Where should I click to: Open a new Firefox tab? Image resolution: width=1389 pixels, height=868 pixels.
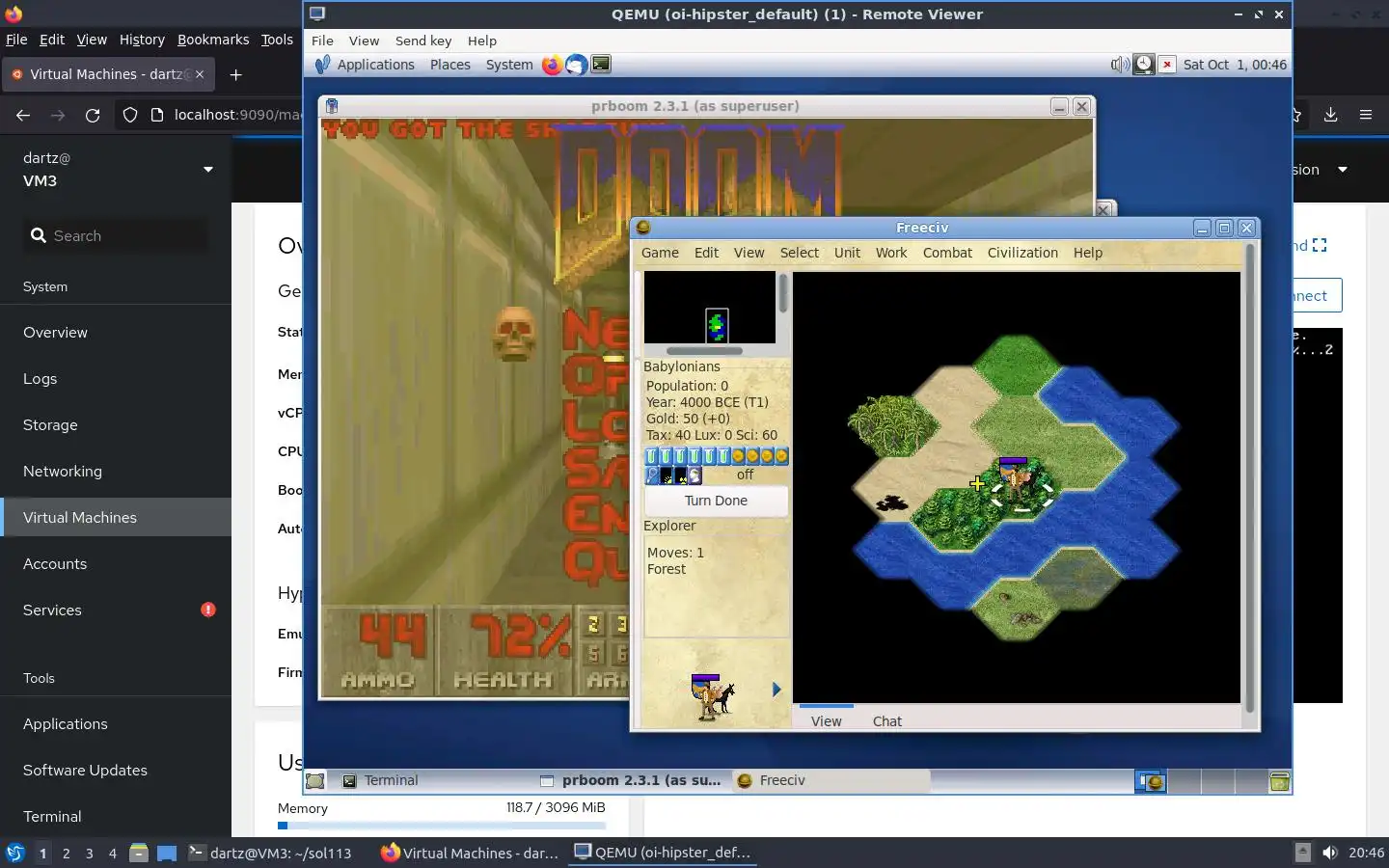(x=236, y=74)
